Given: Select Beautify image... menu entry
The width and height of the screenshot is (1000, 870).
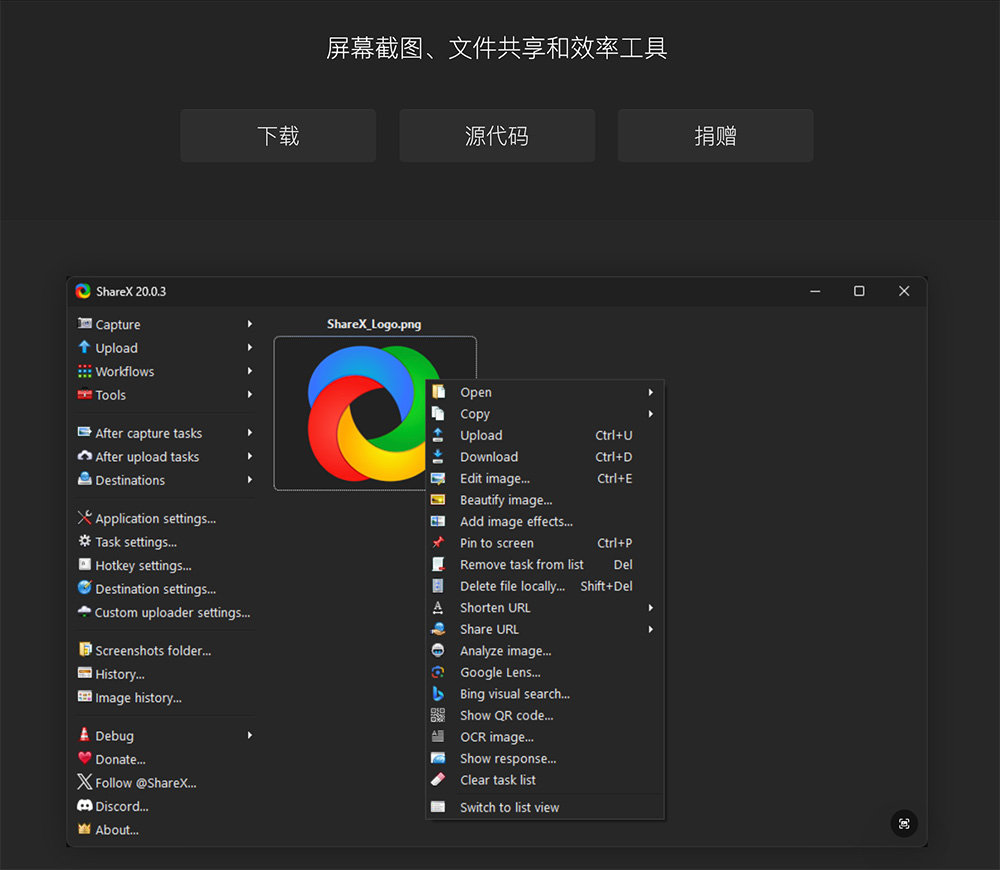Looking at the screenshot, I should click(545, 500).
